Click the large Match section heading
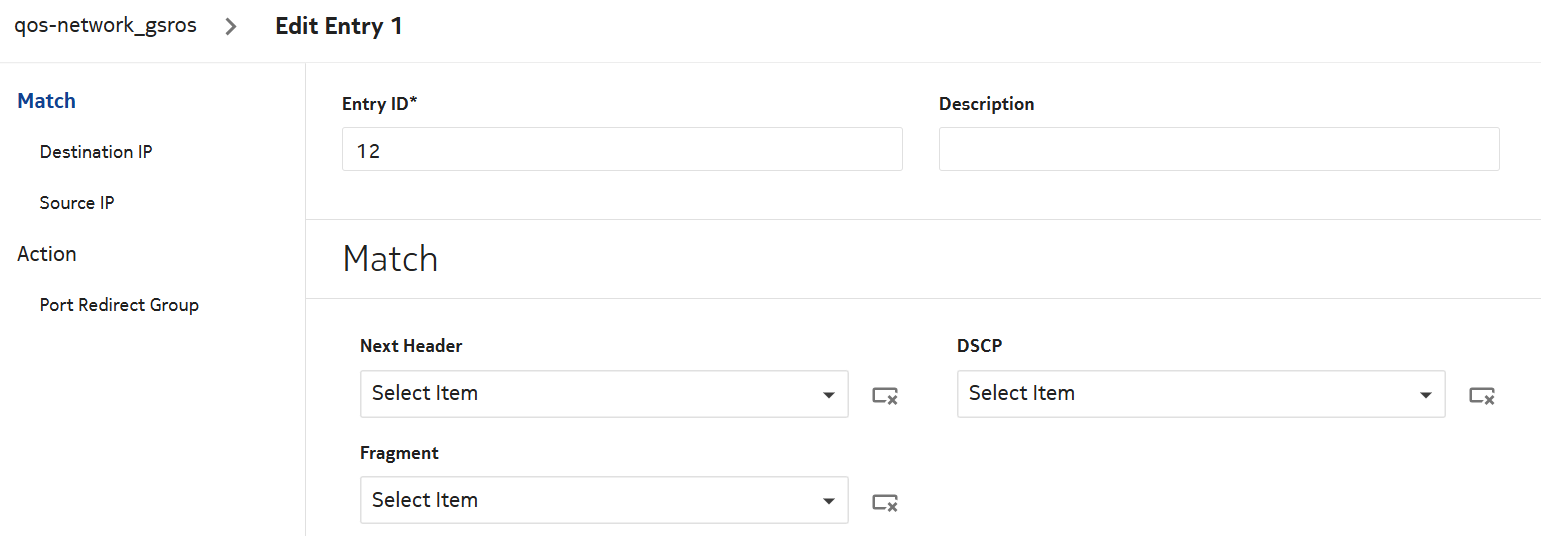The height and width of the screenshot is (536, 1541). [x=390, y=259]
